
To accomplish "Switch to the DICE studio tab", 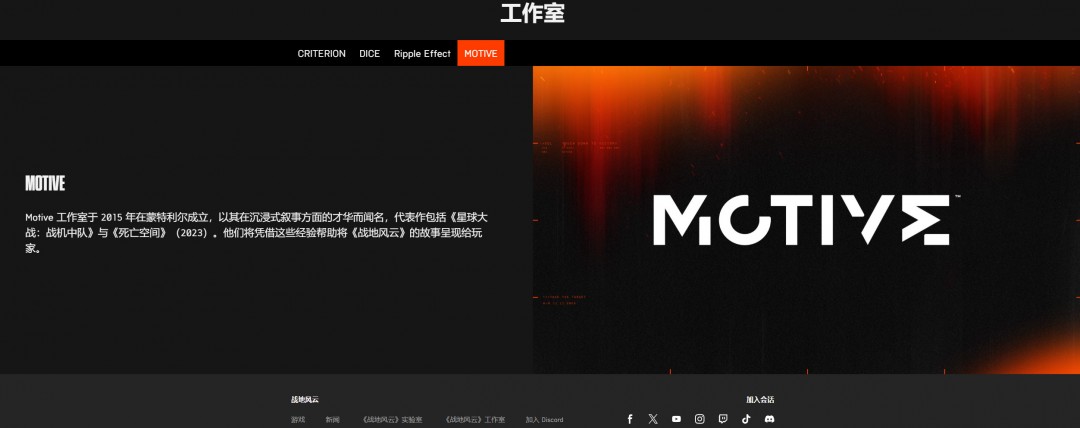I will point(369,53).
